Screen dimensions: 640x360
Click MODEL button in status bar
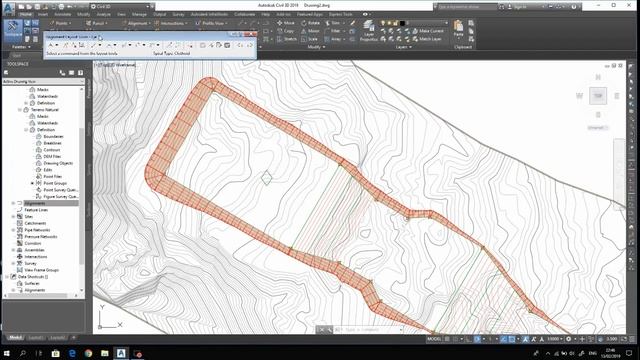[x=434, y=339]
